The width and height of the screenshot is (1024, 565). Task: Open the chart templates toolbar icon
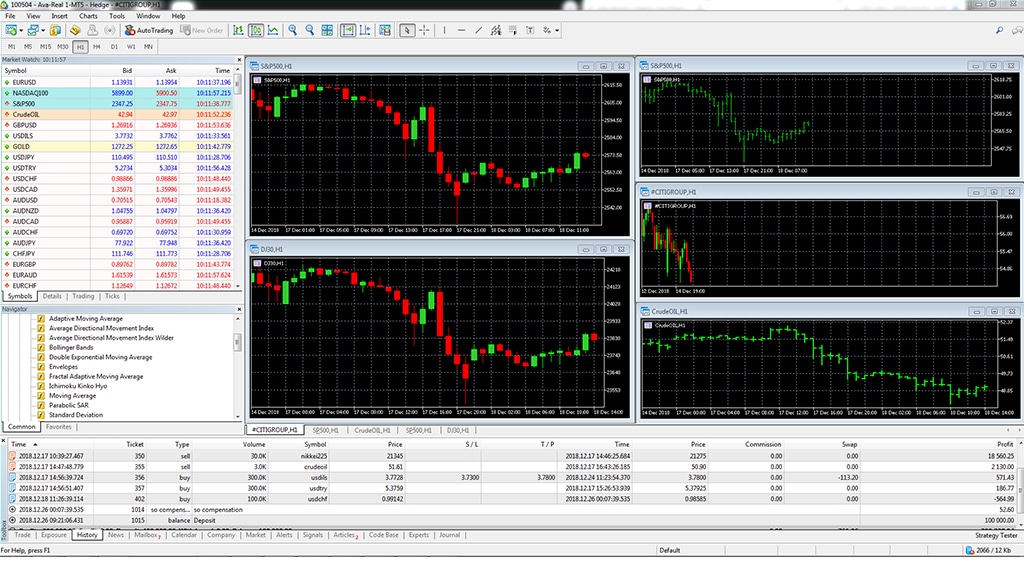(385, 30)
